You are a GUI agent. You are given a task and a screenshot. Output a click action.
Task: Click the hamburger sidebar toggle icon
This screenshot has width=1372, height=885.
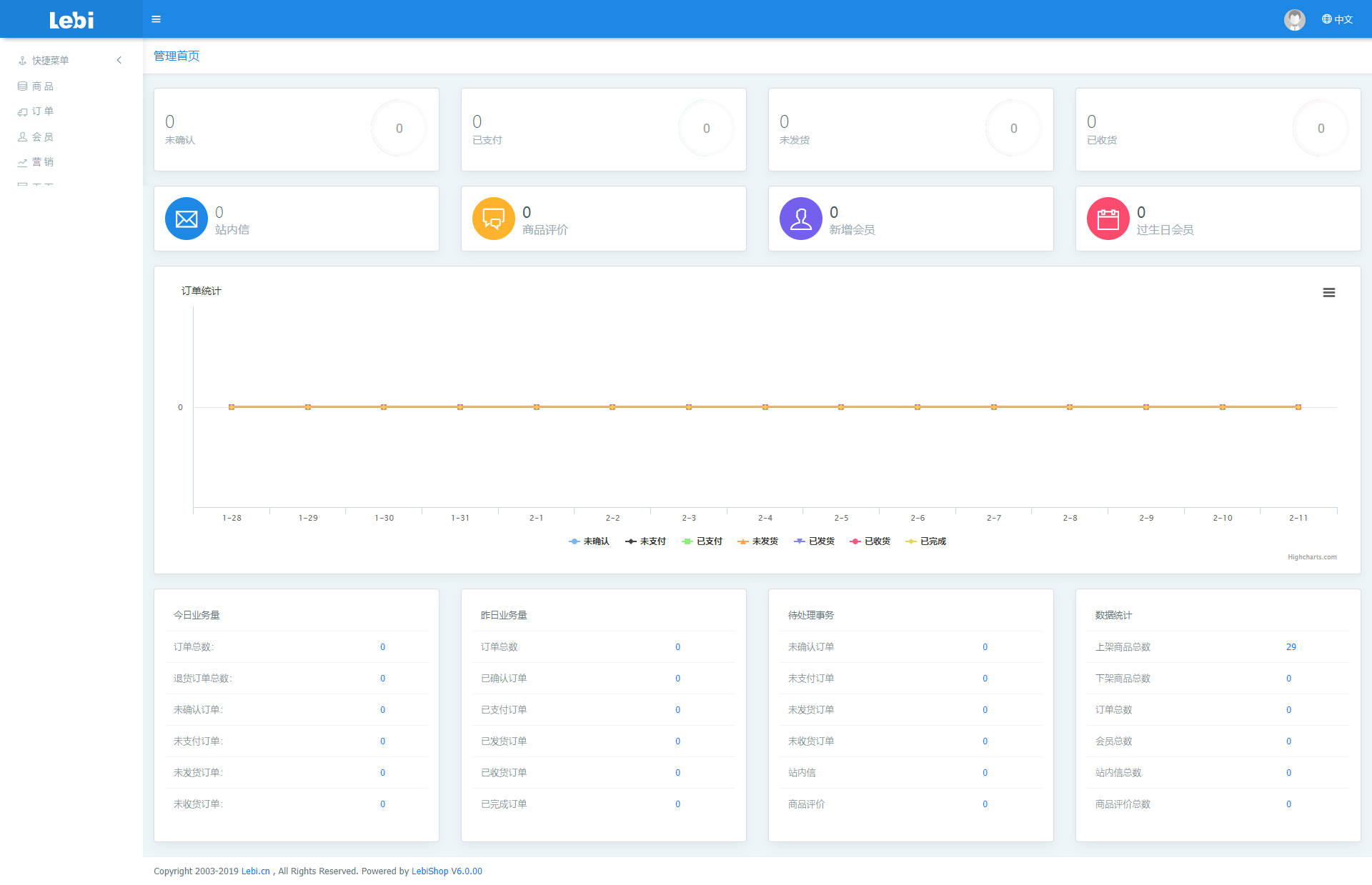click(156, 19)
